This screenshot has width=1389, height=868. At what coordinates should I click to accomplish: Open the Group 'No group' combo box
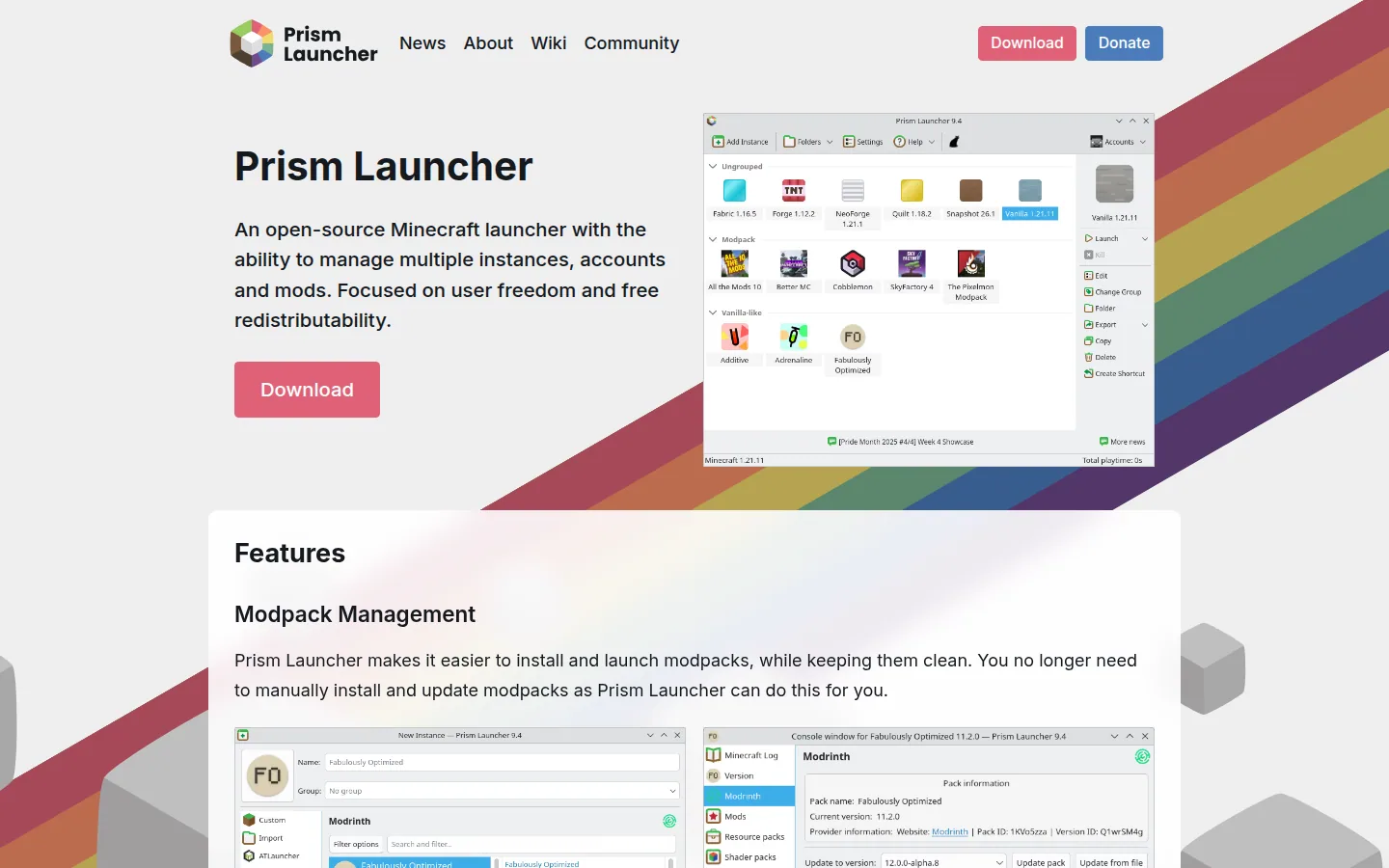(x=502, y=791)
